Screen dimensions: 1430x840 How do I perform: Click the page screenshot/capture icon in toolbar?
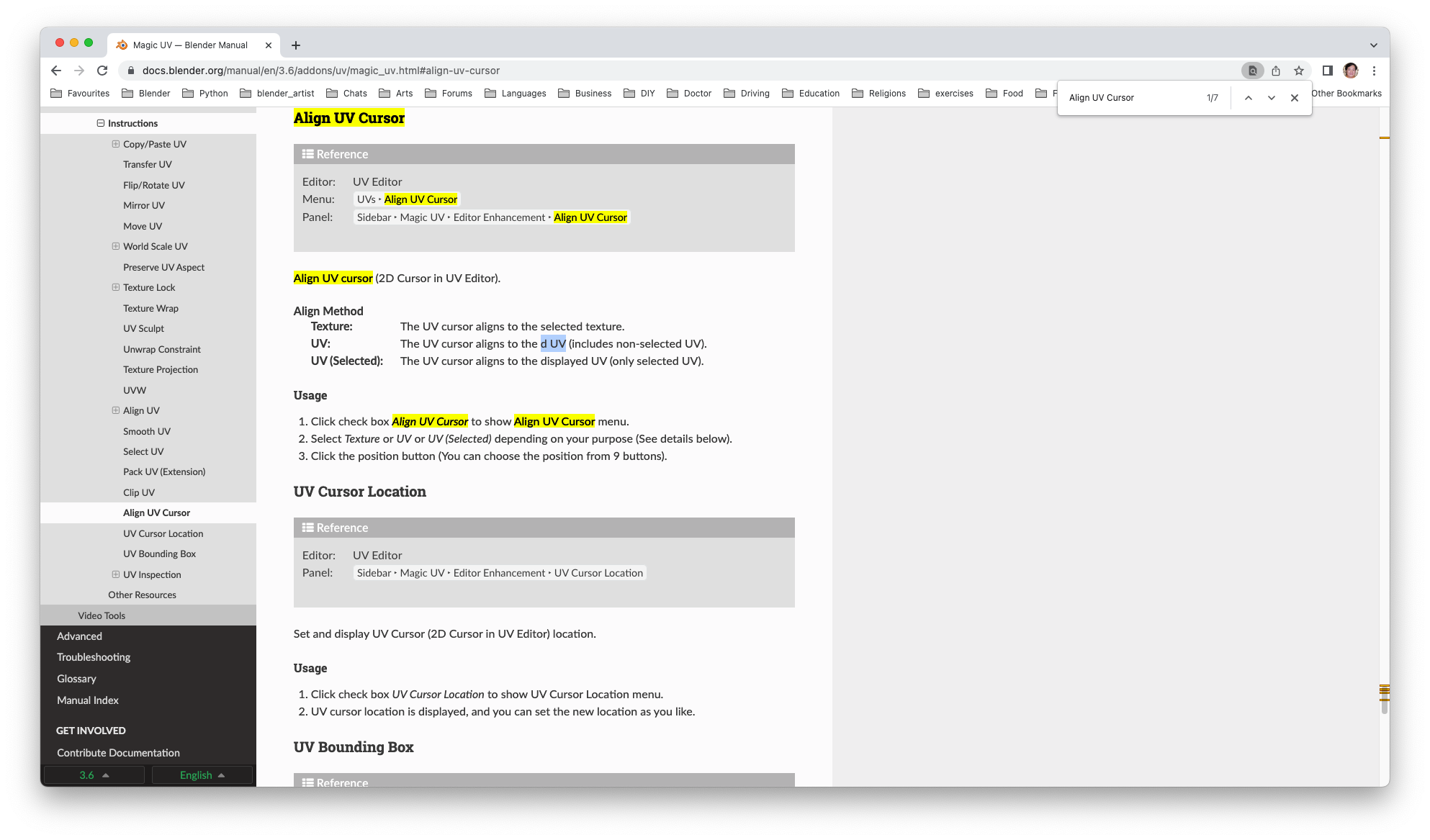pyautogui.click(x=1252, y=70)
